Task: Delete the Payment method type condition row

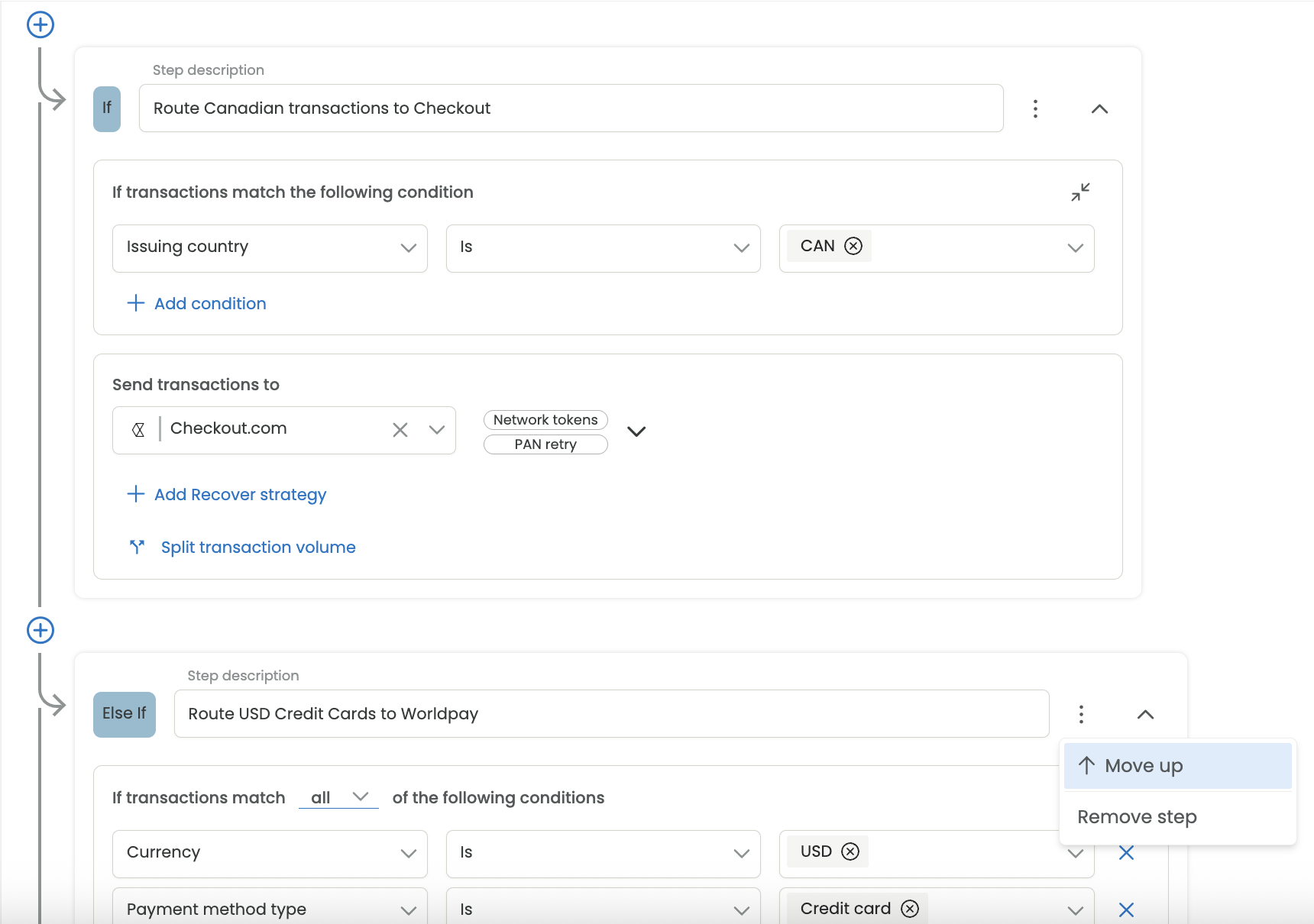Action: coord(1126,909)
